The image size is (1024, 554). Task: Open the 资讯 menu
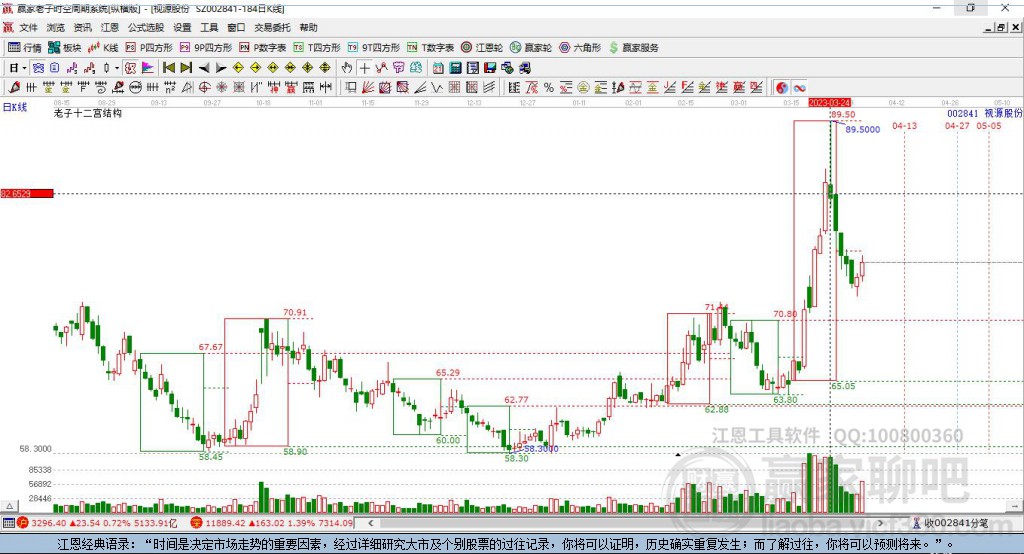(x=82, y=27)
